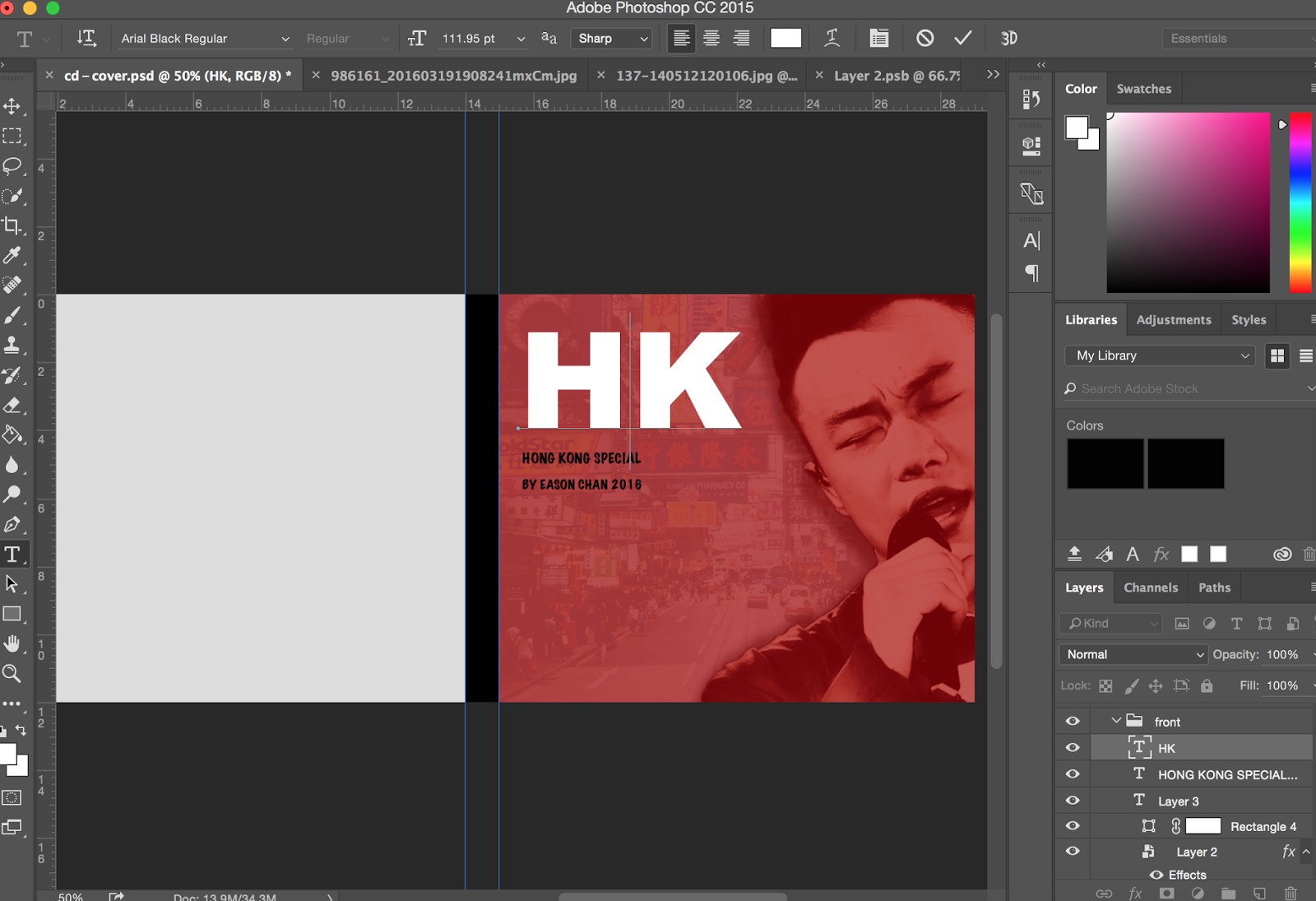This screenshot has height=901, width=1316.
Task: Select the Pen tool
Action: pos(12,524)
